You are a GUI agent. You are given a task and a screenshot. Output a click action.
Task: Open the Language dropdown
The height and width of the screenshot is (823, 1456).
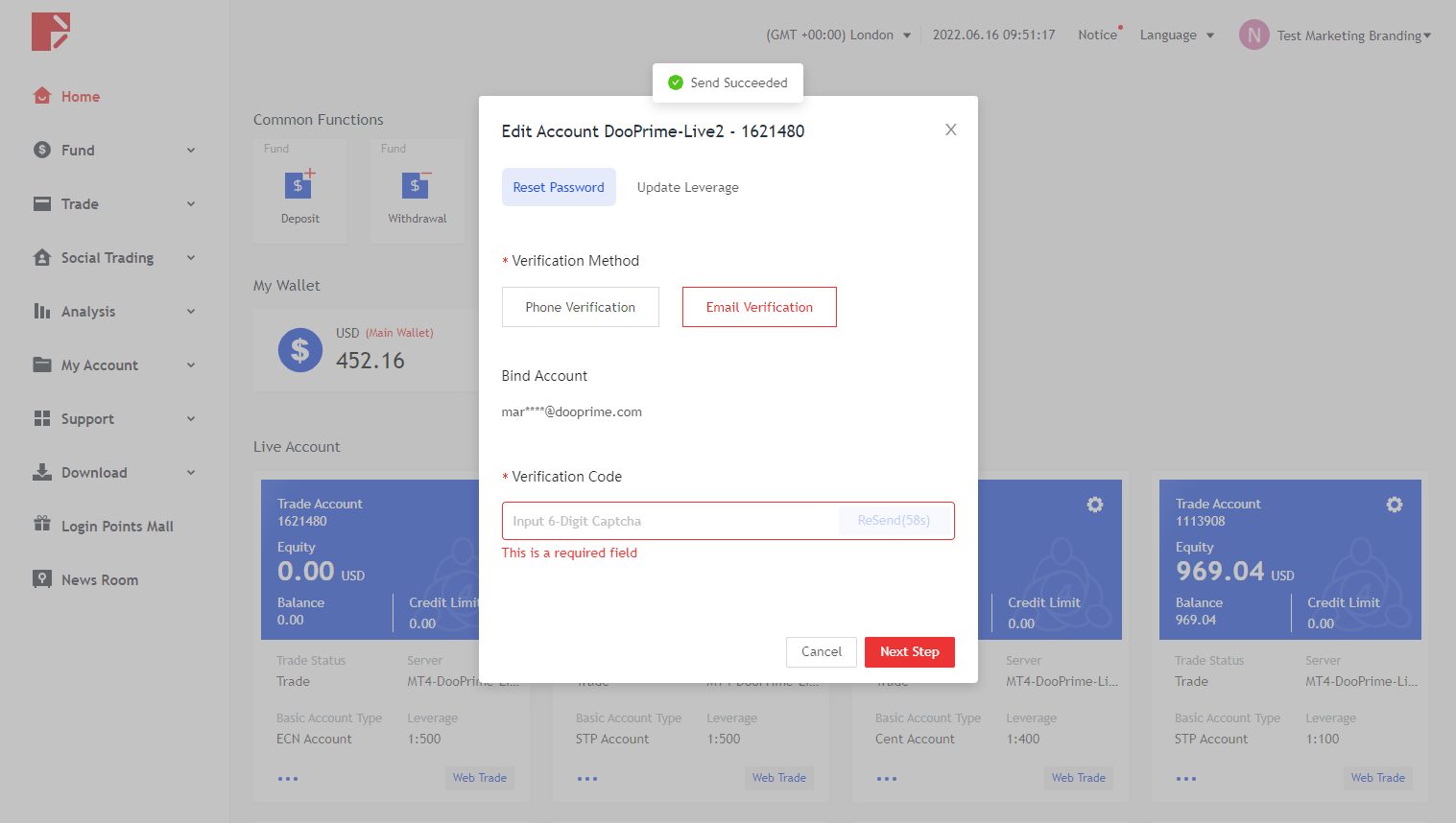1177,35
